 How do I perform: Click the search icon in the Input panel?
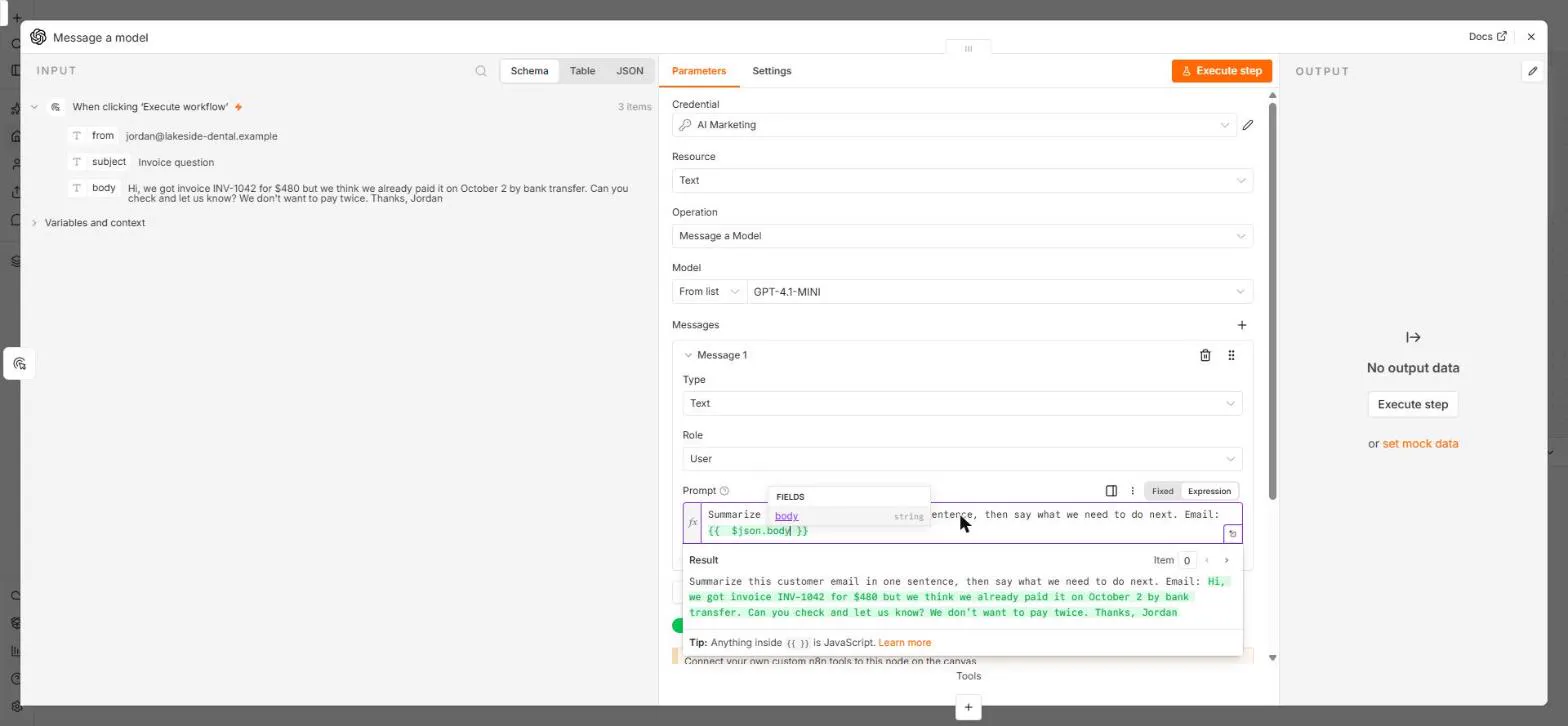(x=481, y=71)
